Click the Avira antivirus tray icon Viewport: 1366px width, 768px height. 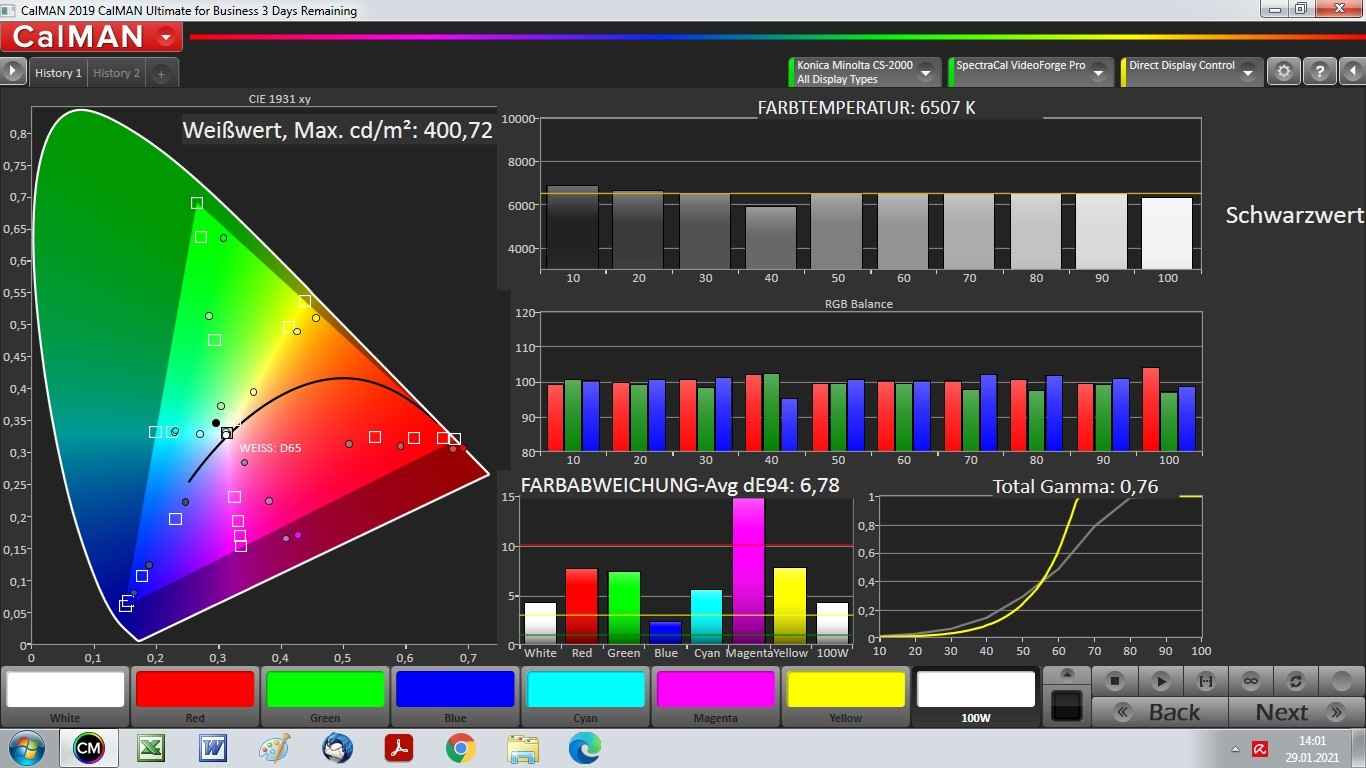click(x=1260, y=749)
